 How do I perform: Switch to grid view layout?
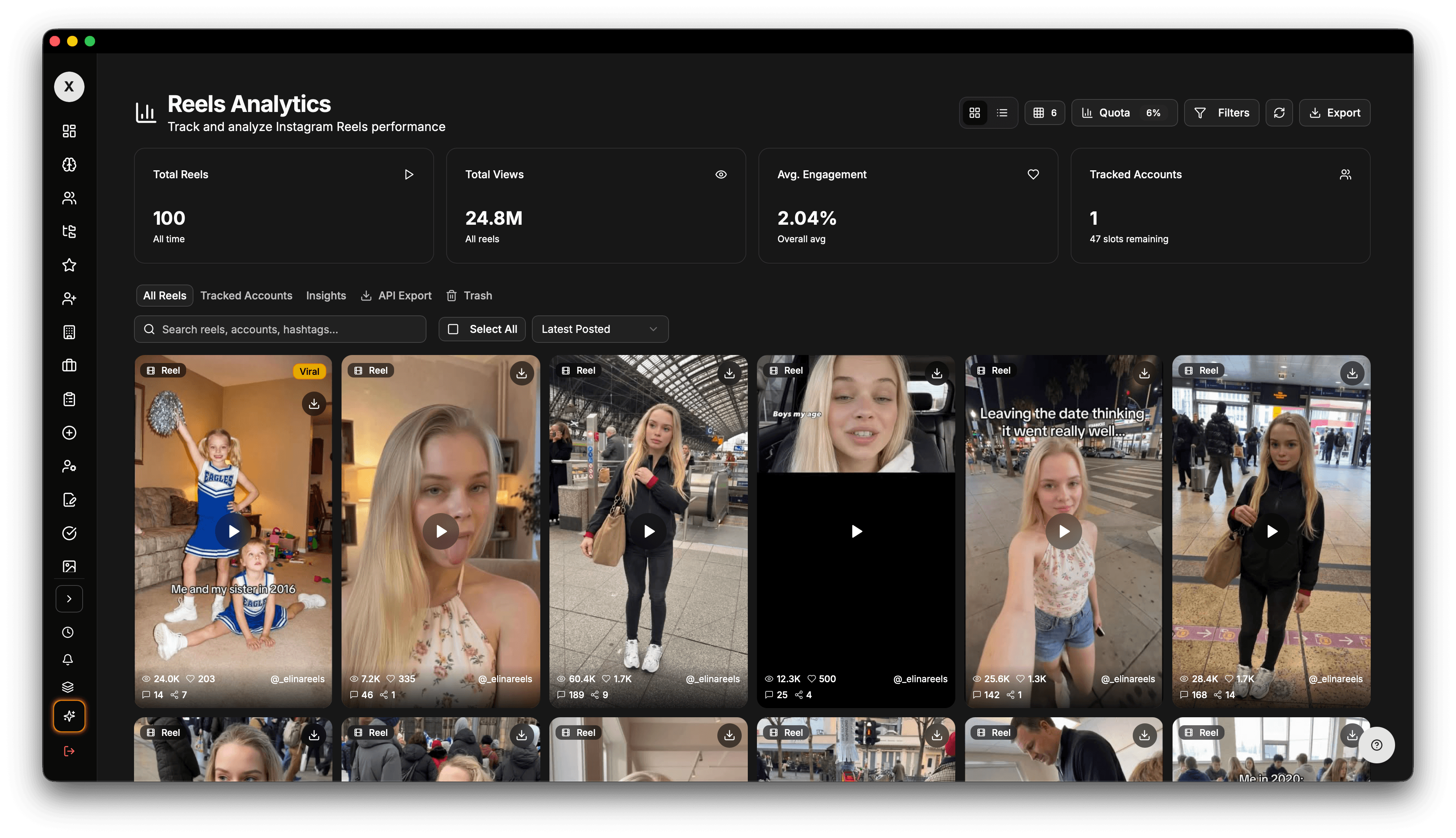click(x=974, y=113)
